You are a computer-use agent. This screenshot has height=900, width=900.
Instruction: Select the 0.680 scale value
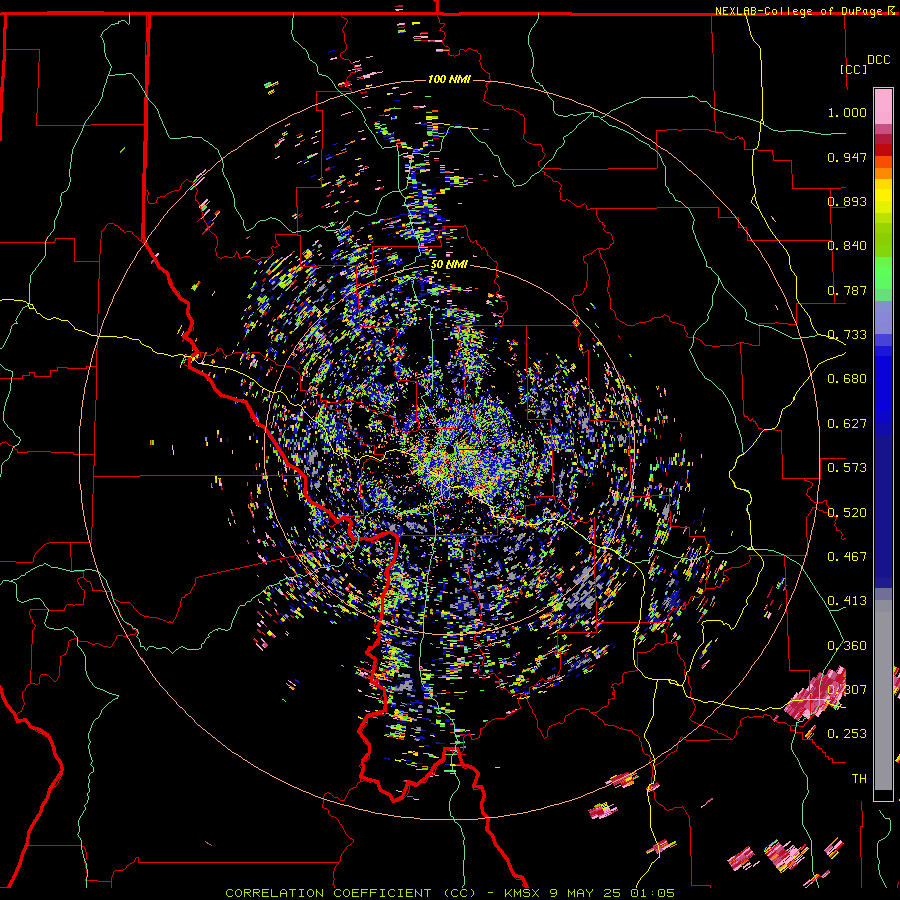pyautogui.click(x=847, y=379)
